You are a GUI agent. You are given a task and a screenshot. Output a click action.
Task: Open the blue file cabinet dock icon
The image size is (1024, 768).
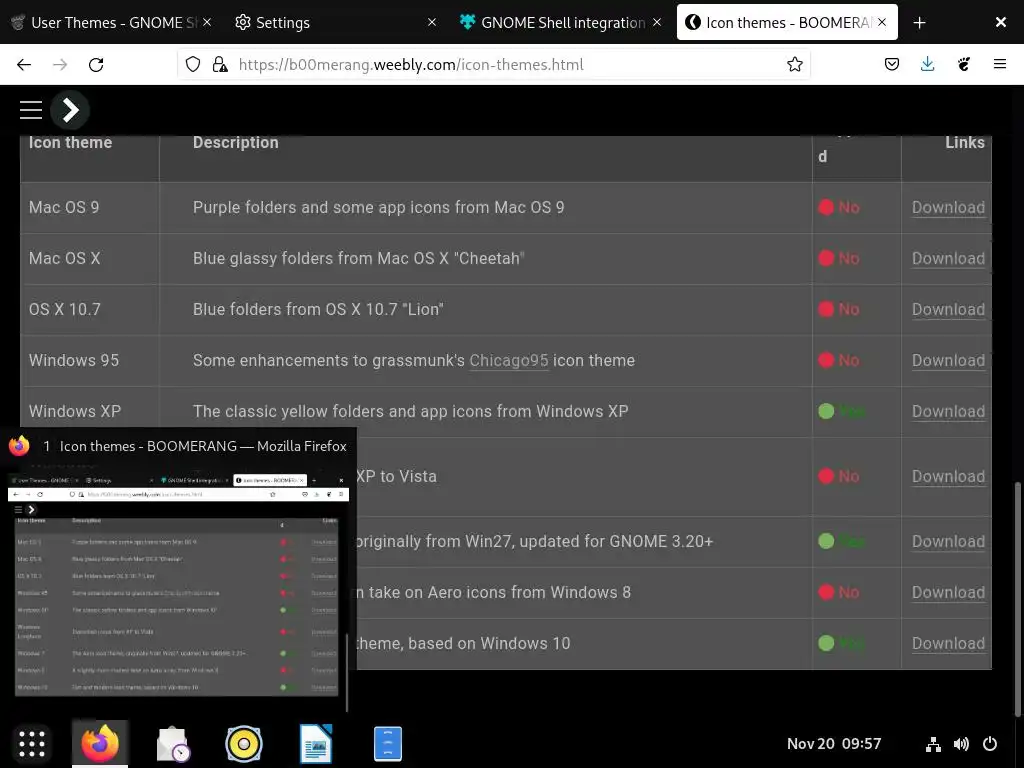(388, 743)
